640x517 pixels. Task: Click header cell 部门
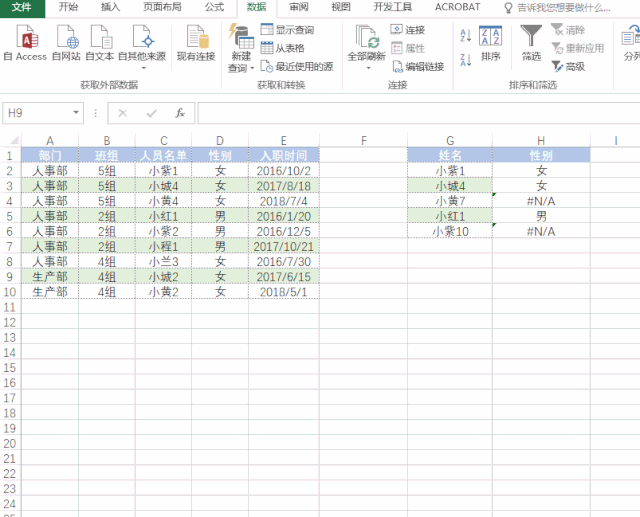click(x=50, y=155)
